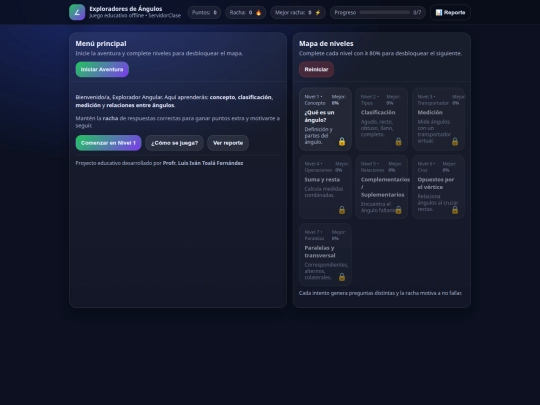Open the Suma y resta level card
The image size is (540, 405).
pos(325,187)
